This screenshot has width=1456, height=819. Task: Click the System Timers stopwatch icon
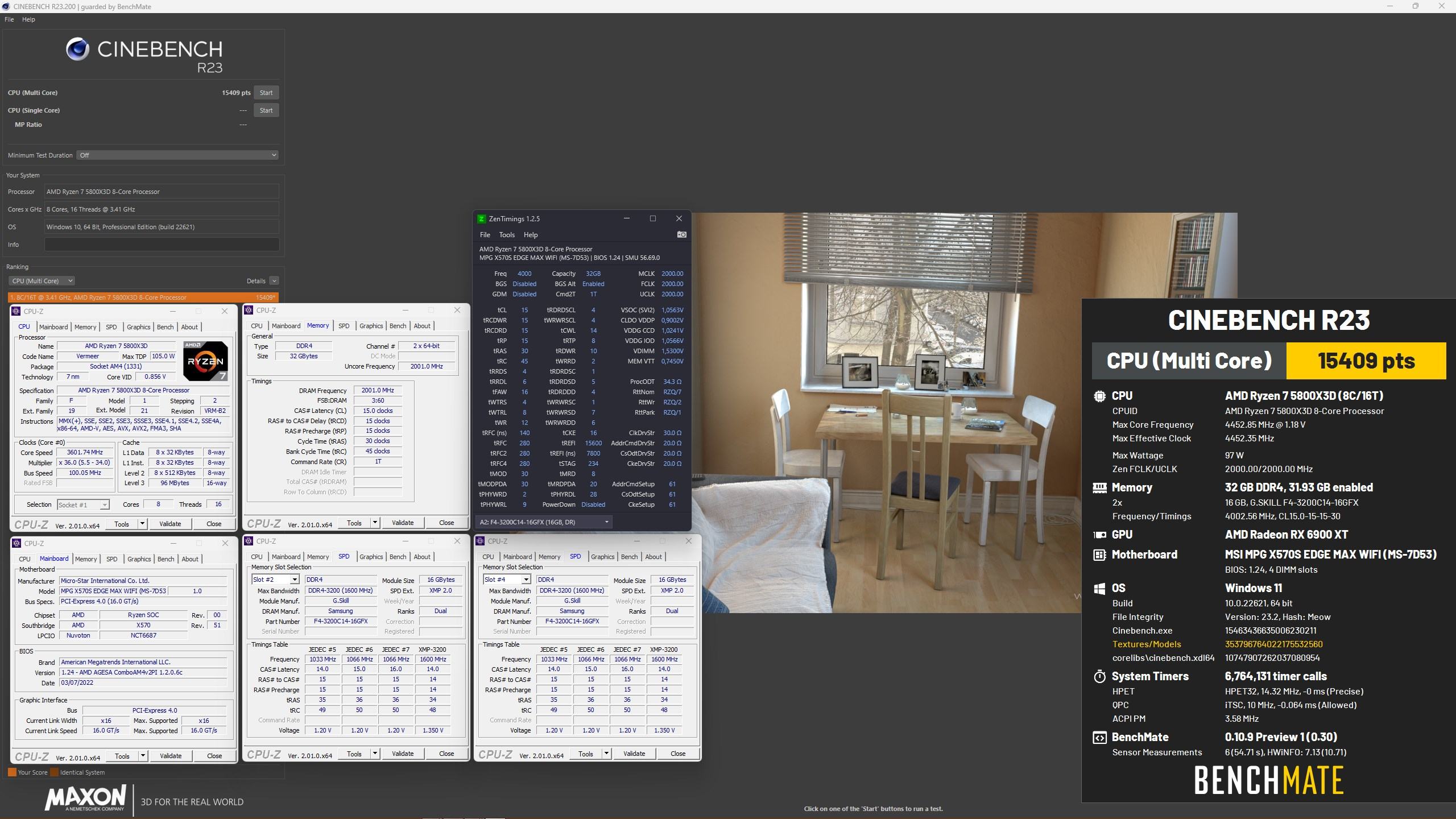coord(1099,676)
